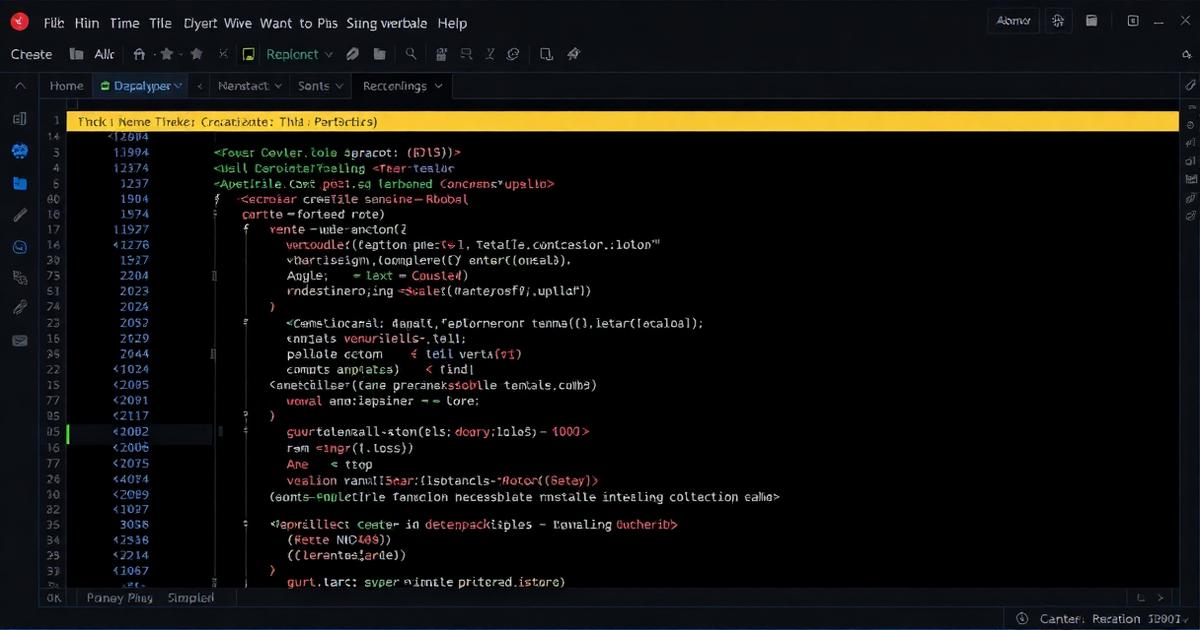
Task: Click the red app logo icon
Action: pos(19,21)
